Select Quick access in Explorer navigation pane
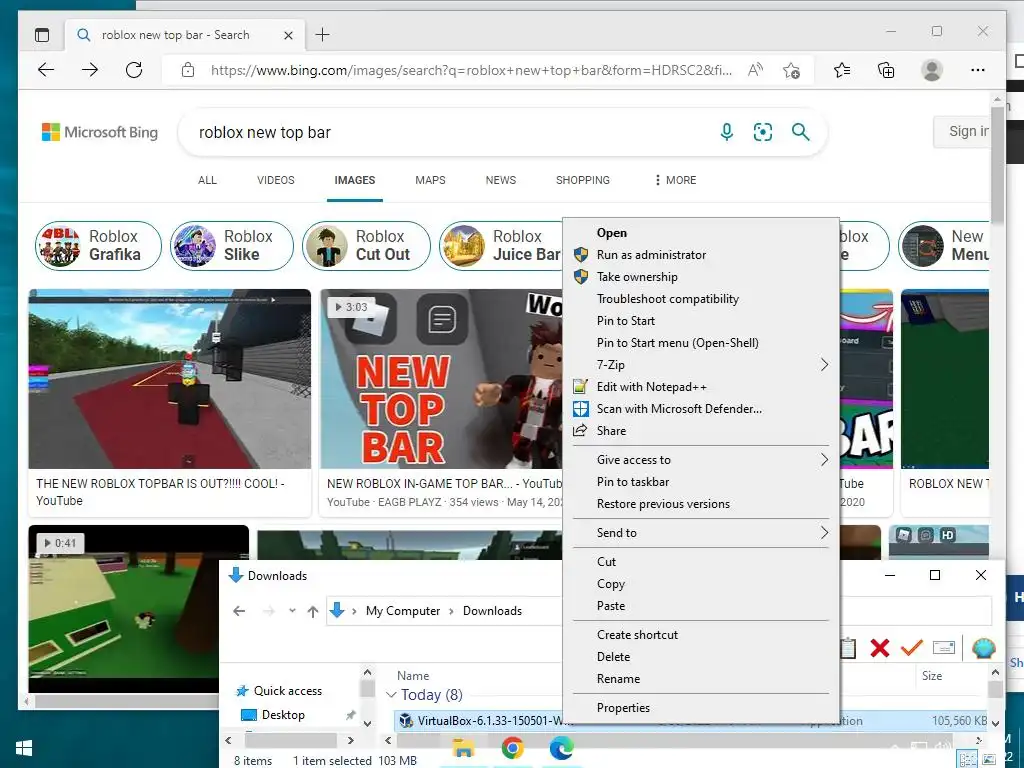1024x768 pixels. coord(287,691)
